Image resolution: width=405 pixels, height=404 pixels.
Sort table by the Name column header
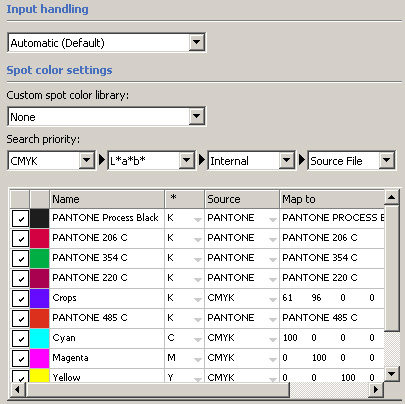pyautogui.click(x=107, y=199)
